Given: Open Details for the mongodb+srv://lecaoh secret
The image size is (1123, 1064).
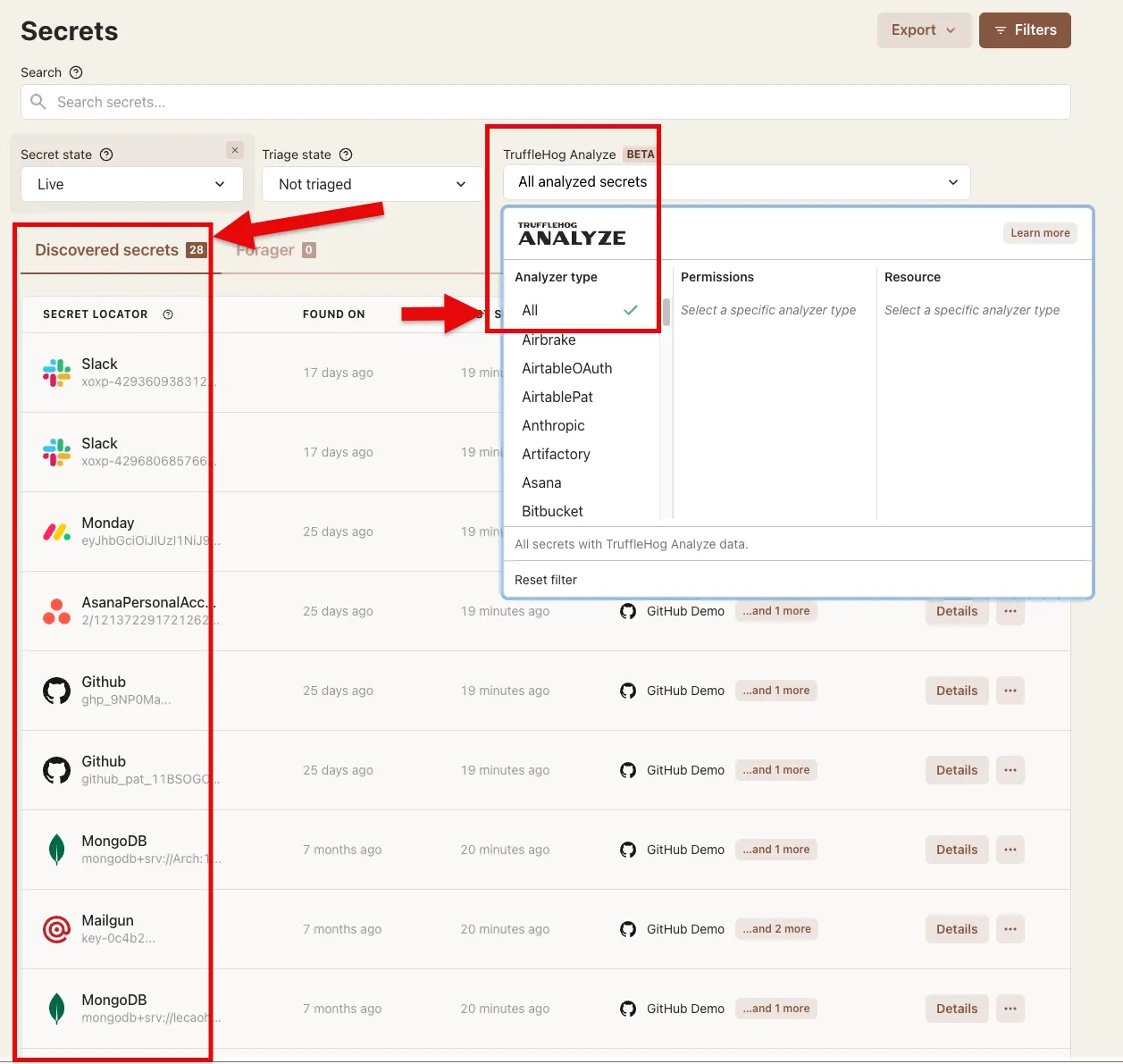Looking at the screenshot, I should 957,1009.
